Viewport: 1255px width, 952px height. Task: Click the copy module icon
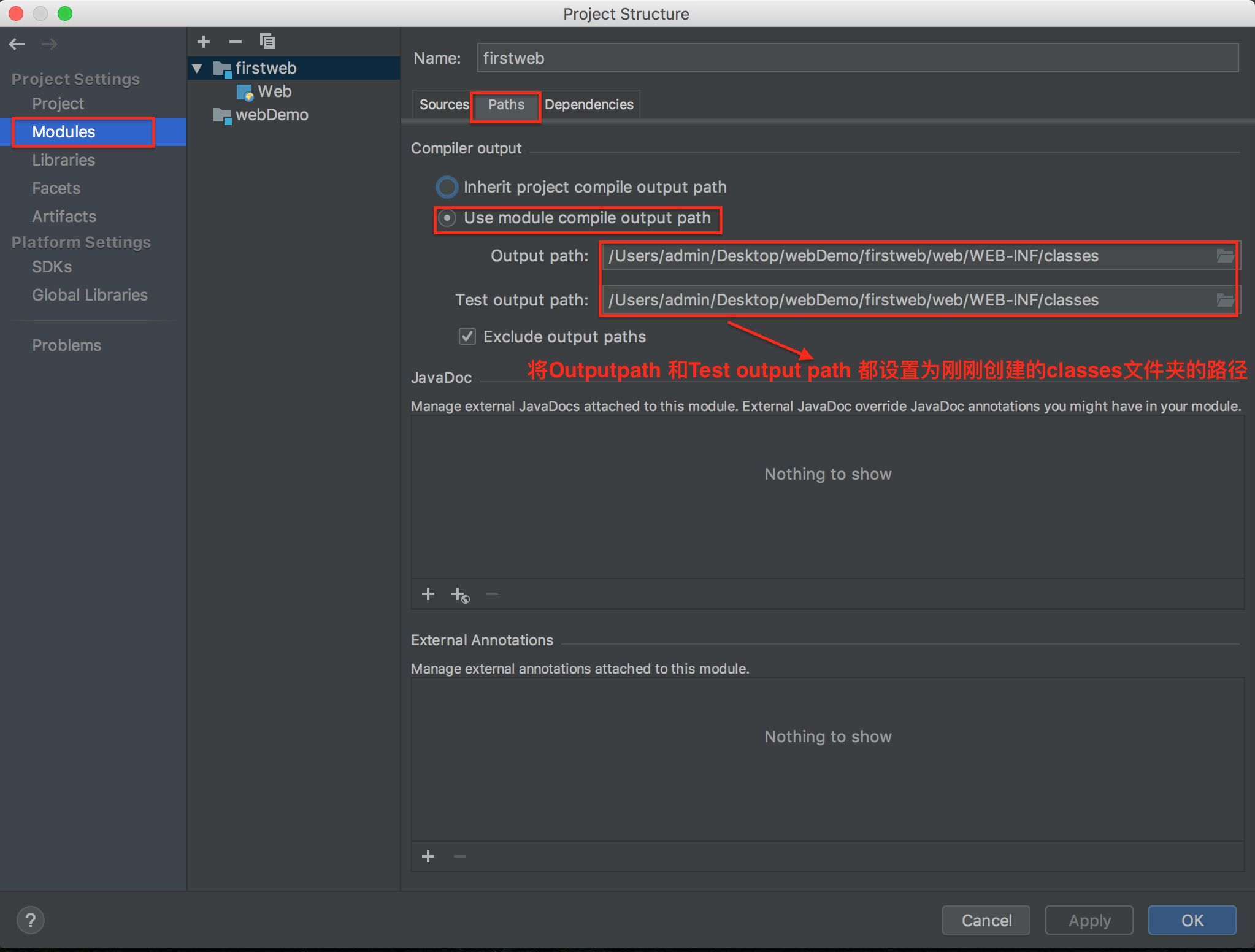tap(267, 42)
